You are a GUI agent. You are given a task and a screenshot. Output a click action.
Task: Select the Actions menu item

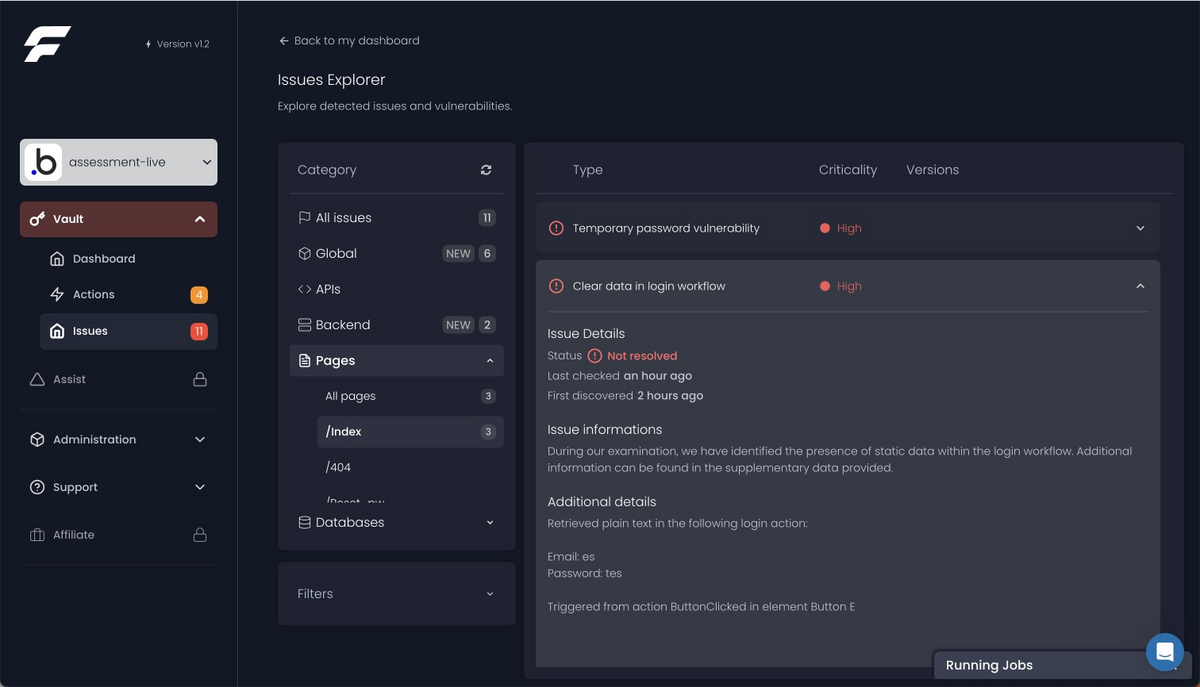(x=94, y=295)
